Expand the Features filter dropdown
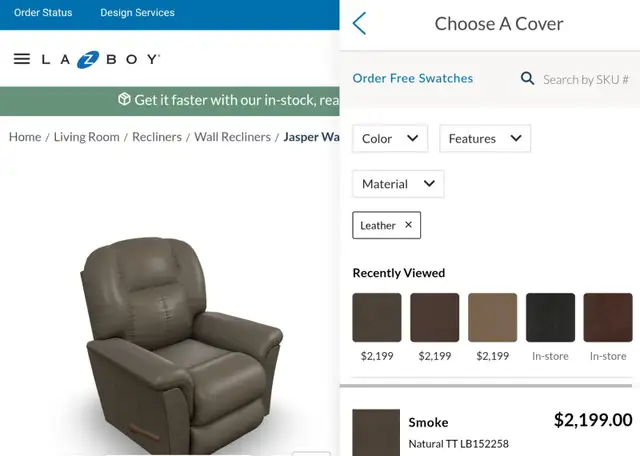The width and height of the screenshot is (640, 456). tap(485, 139)
